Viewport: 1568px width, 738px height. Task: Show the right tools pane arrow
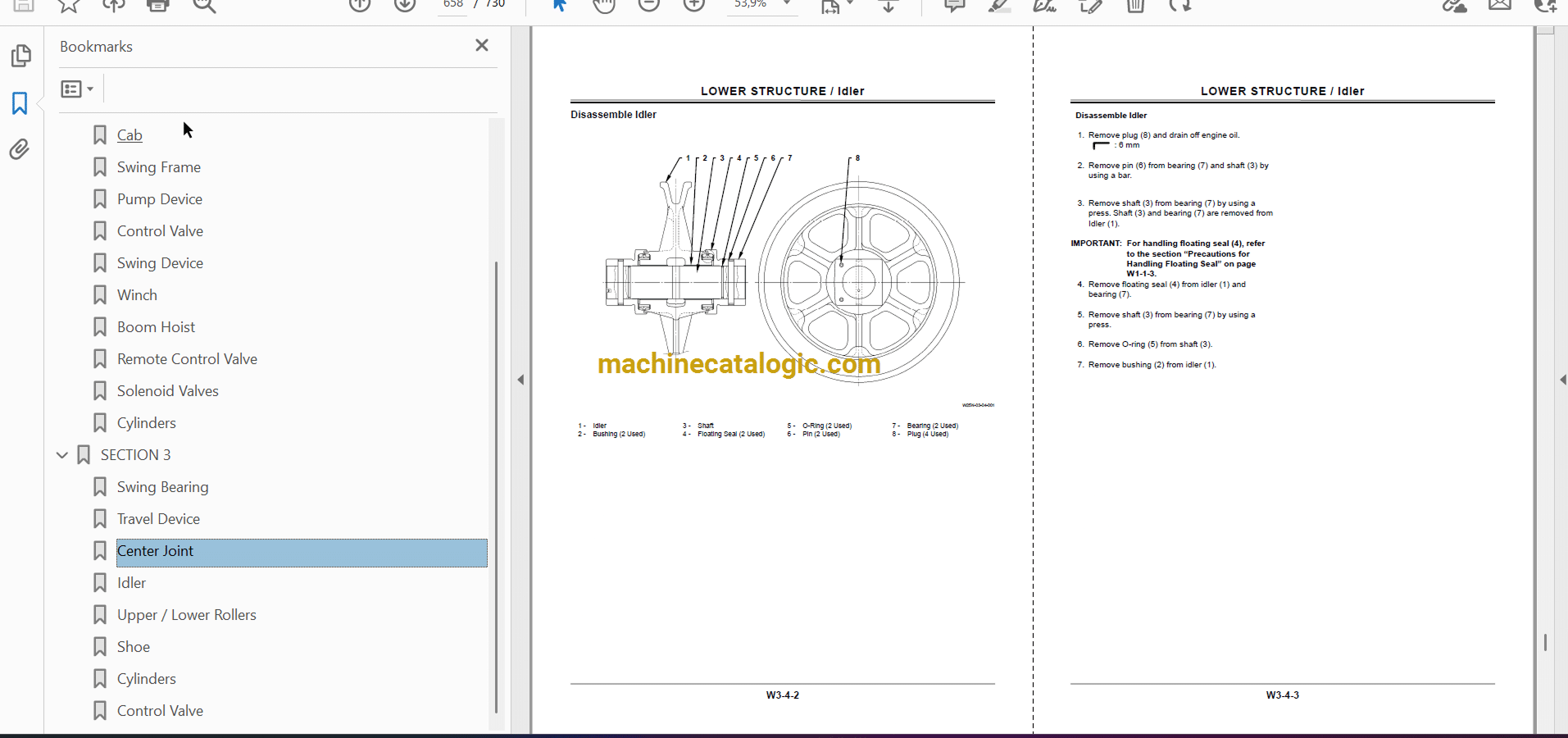[1562, 380]
